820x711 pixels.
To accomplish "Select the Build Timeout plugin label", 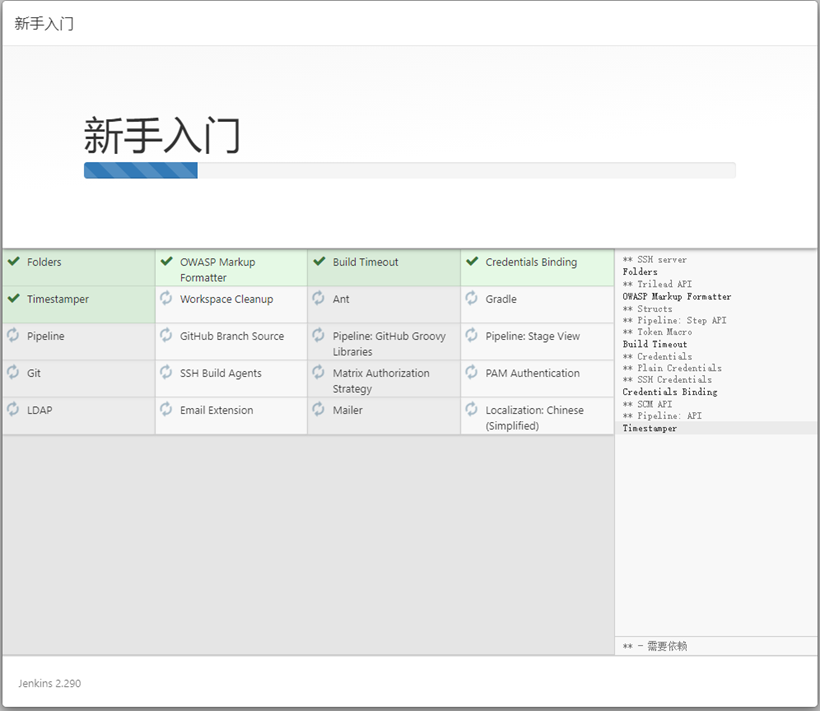I will (366, 262).
